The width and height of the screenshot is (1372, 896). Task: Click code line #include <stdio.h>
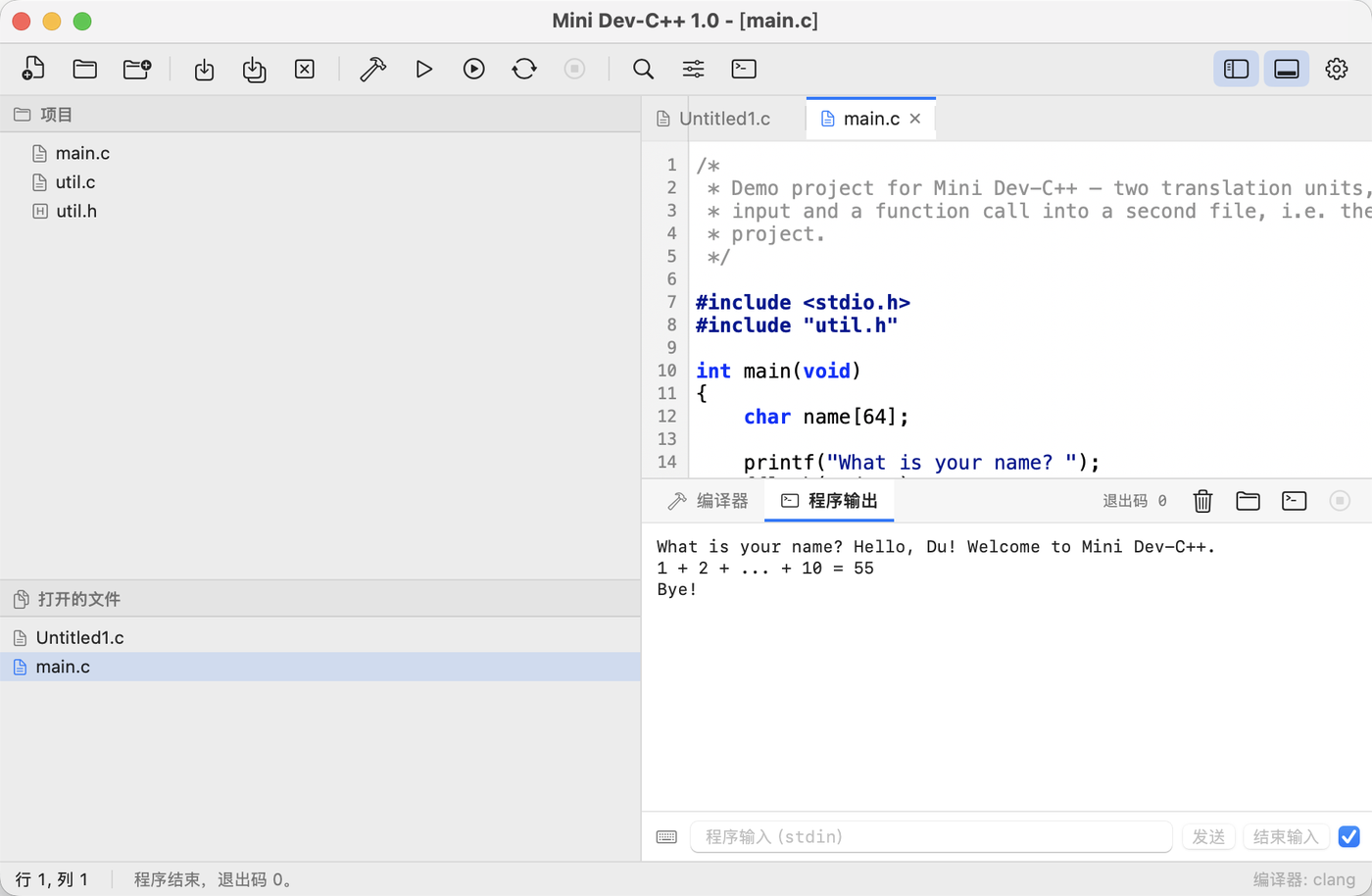tap(803, 303)
